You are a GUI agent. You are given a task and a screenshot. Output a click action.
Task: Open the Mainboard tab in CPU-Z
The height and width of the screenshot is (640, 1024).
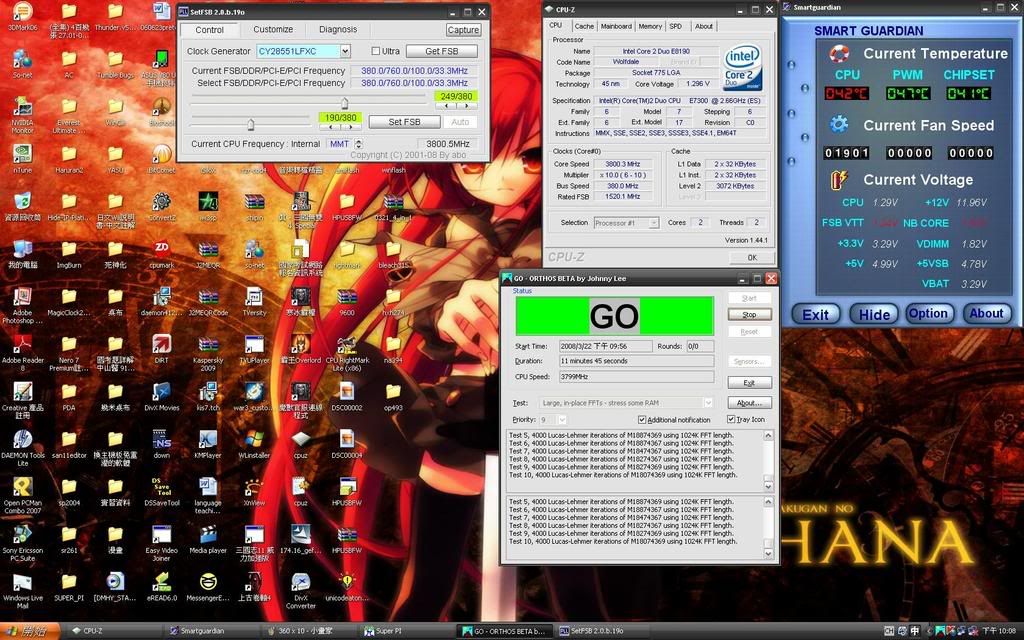tap(614, 26)
